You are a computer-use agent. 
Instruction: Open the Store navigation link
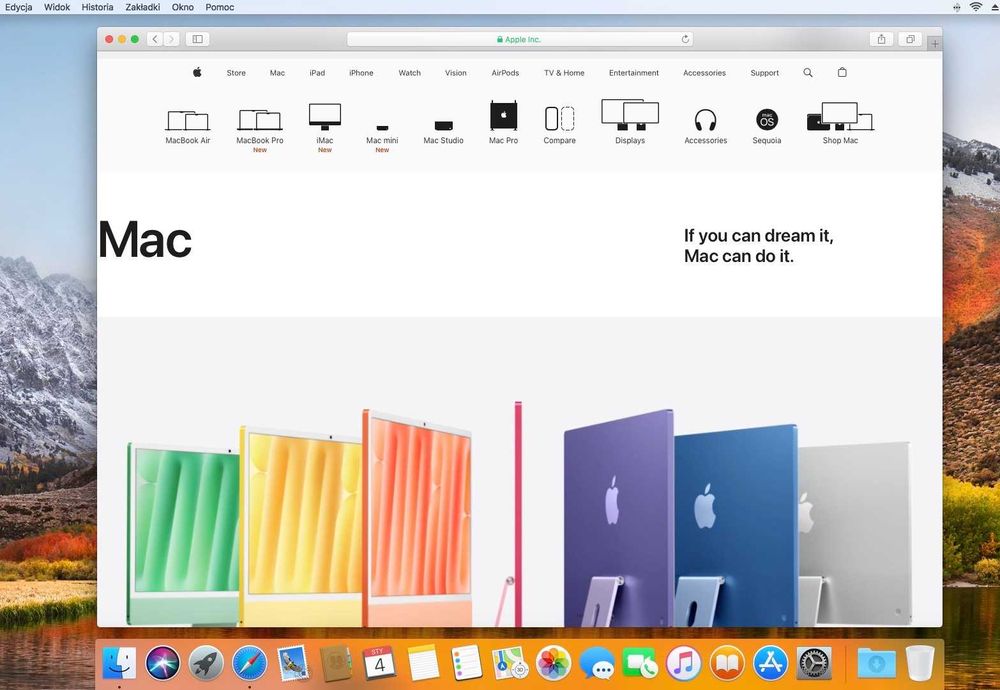[x=236, y=73]
